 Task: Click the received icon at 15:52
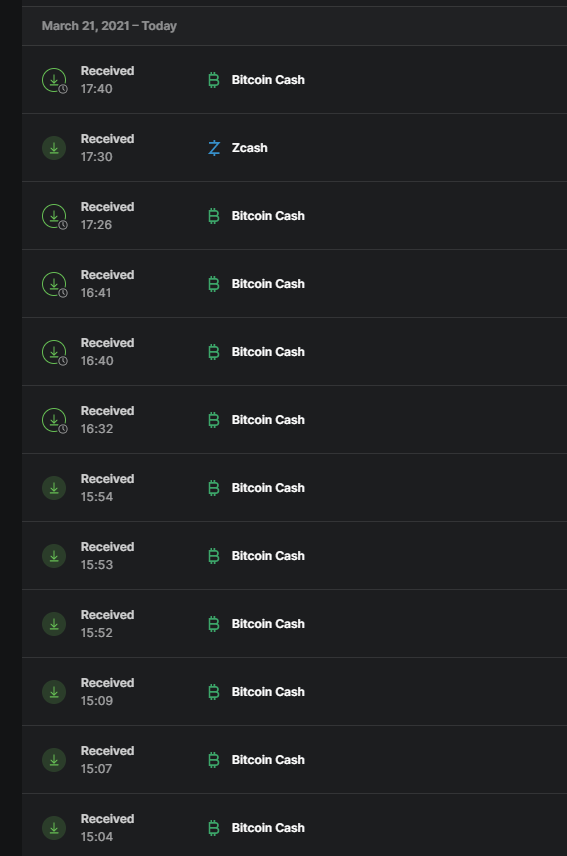point(54,624)
